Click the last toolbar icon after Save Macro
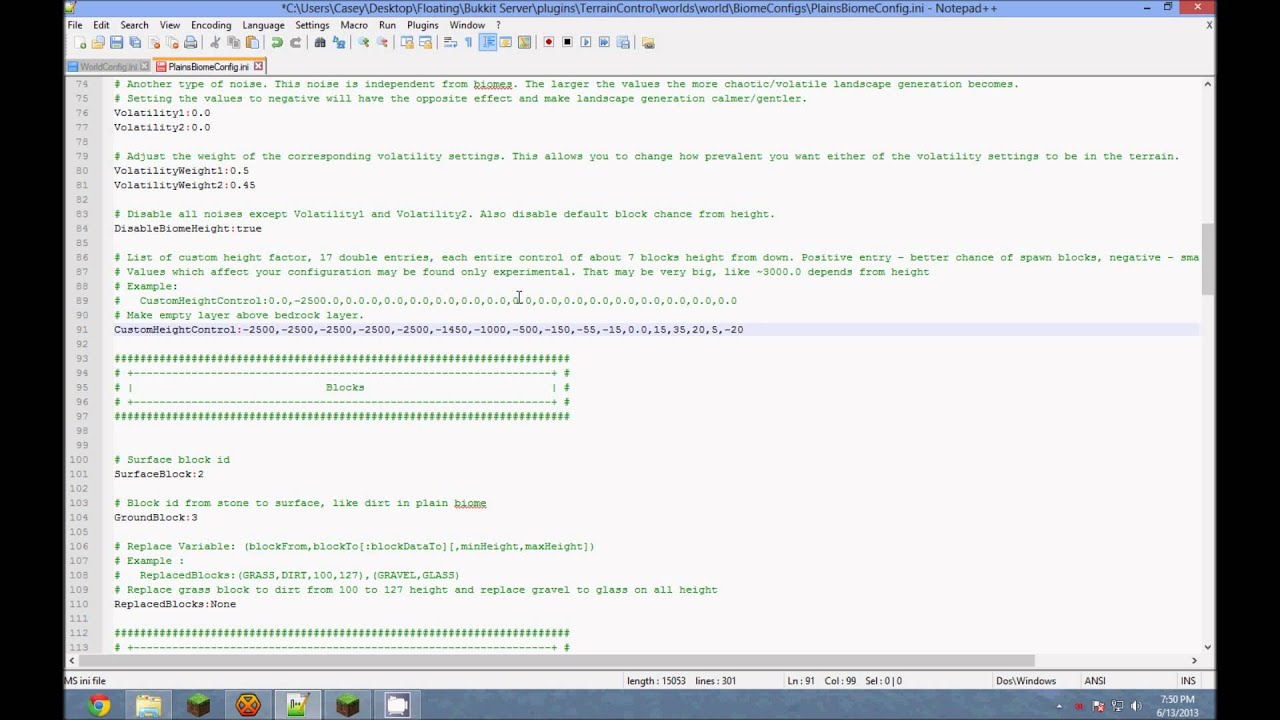 pyautogui.click(x=647, y=42)
